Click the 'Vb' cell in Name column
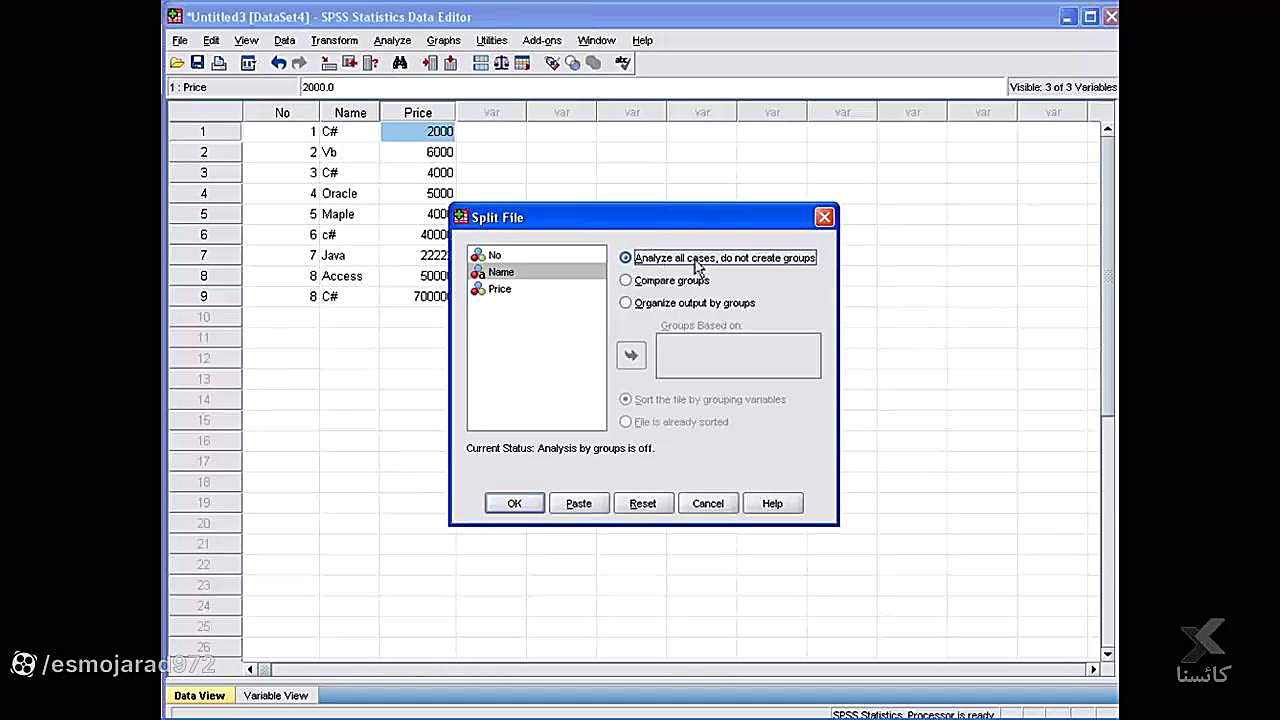The height and width of the screenshot is (720, 1280). pyautogui.click(x=350, y=152)
